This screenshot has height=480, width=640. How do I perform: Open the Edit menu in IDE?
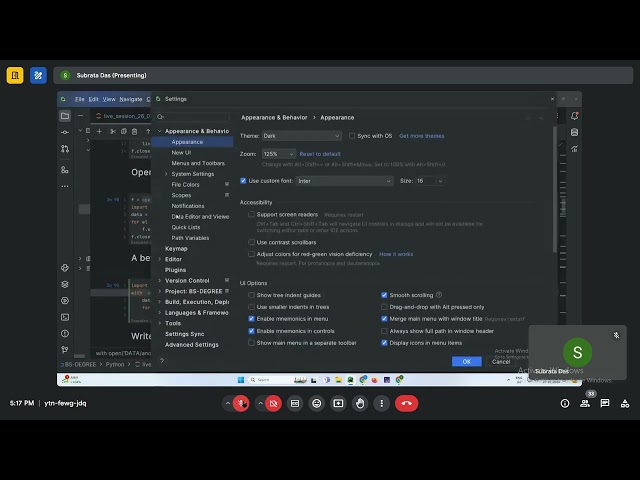pos(93,99)
